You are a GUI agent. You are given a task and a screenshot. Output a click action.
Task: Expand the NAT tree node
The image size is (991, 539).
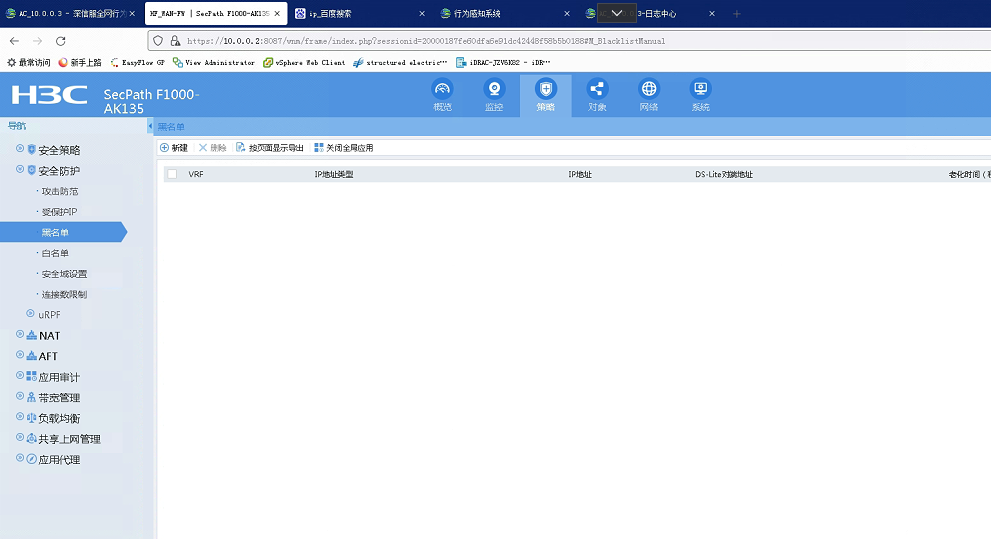coord(20,334)
